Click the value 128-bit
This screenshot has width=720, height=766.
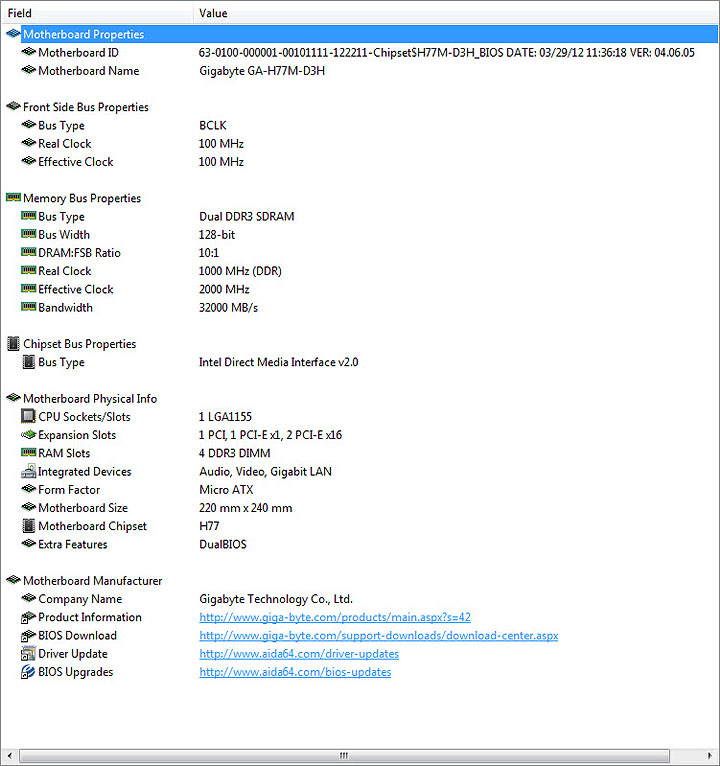pyautogui.click(x=217, y=234)
